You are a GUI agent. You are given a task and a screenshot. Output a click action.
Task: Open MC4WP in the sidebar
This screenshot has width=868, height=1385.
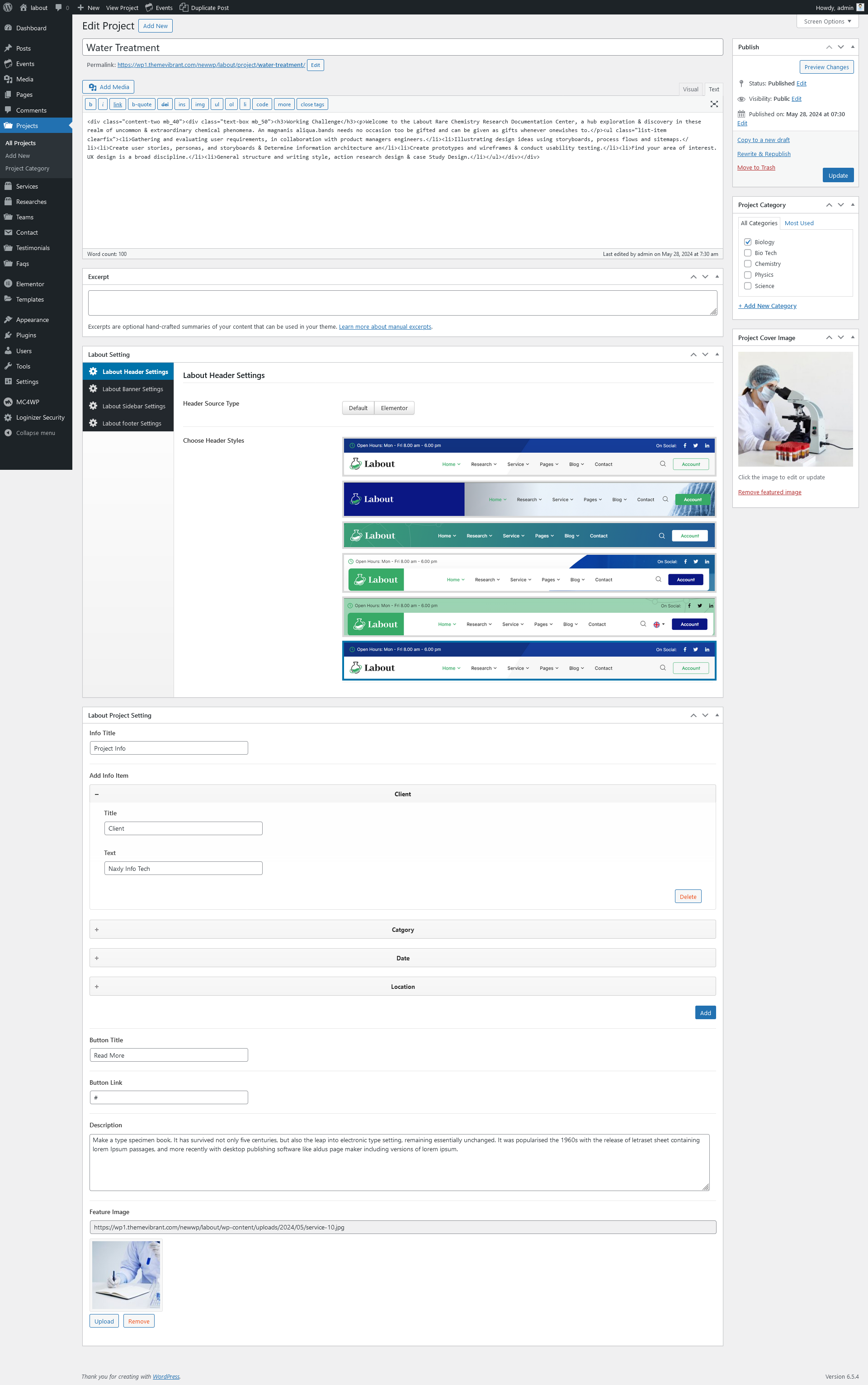(x=27, y=402)
